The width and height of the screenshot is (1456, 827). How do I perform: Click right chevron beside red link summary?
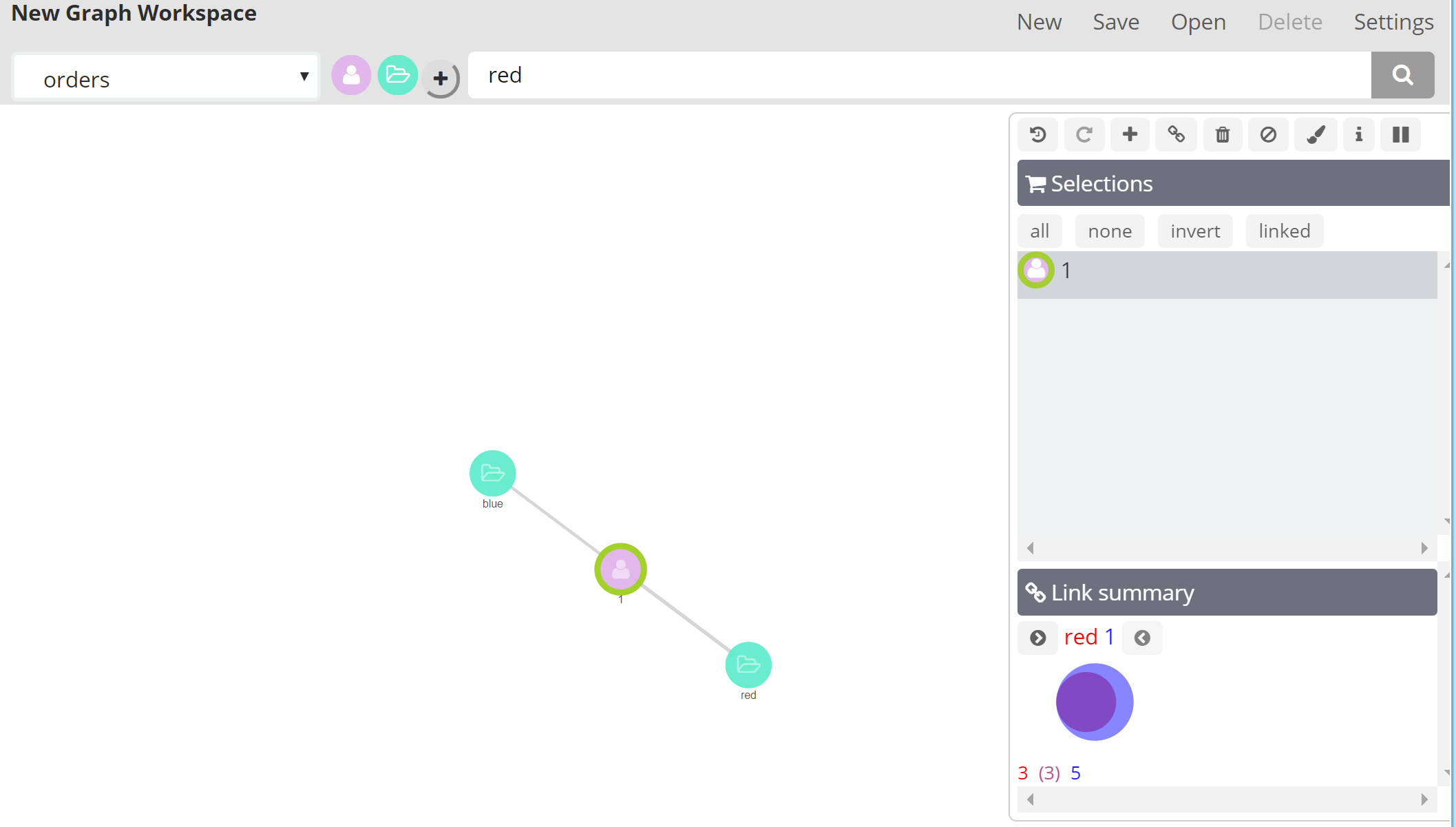(x=1037, y=638)
